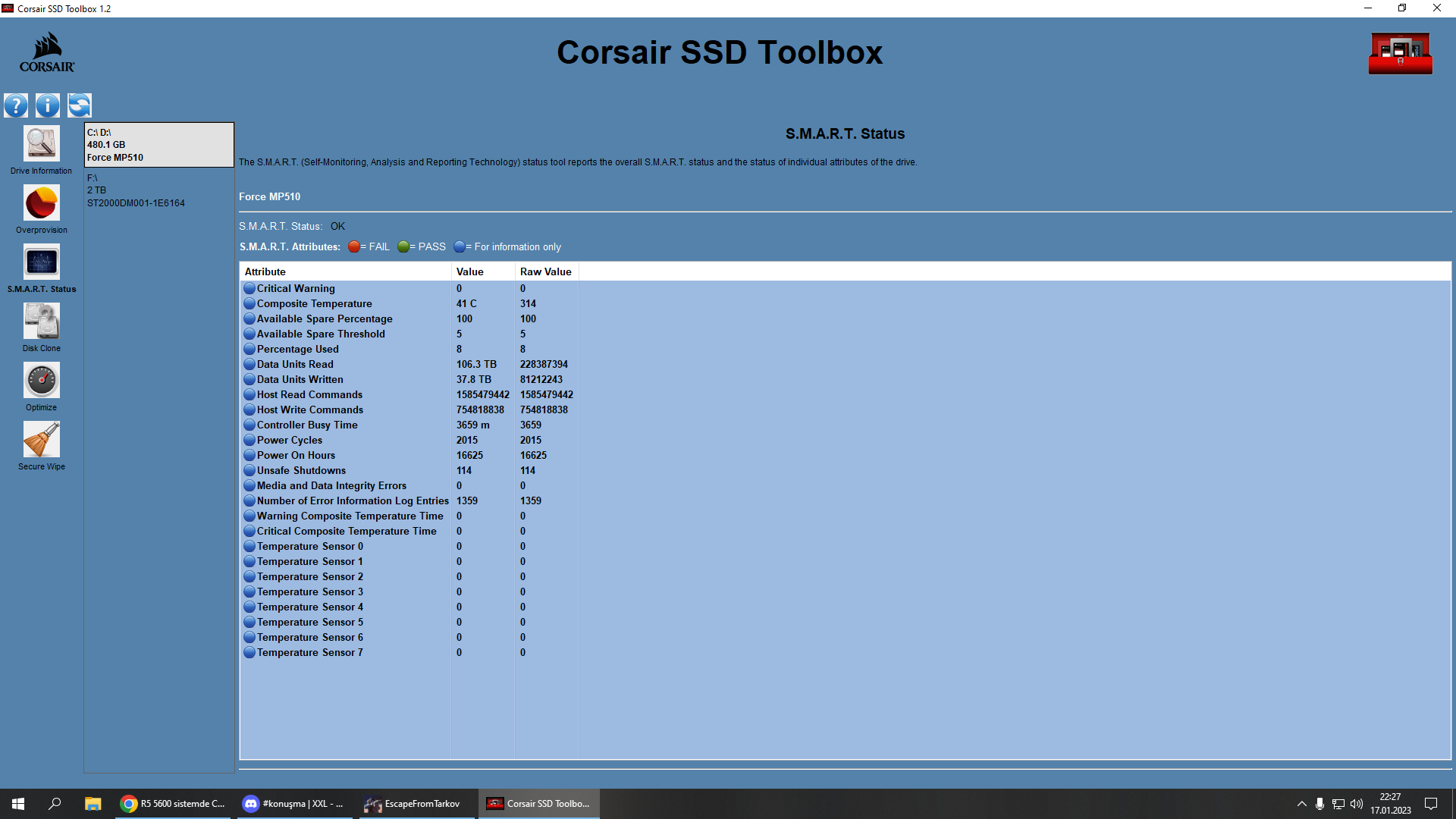Viewport: 1456px width, 819px height.
Task: Select the Power On Hours row
Action: 296,455
